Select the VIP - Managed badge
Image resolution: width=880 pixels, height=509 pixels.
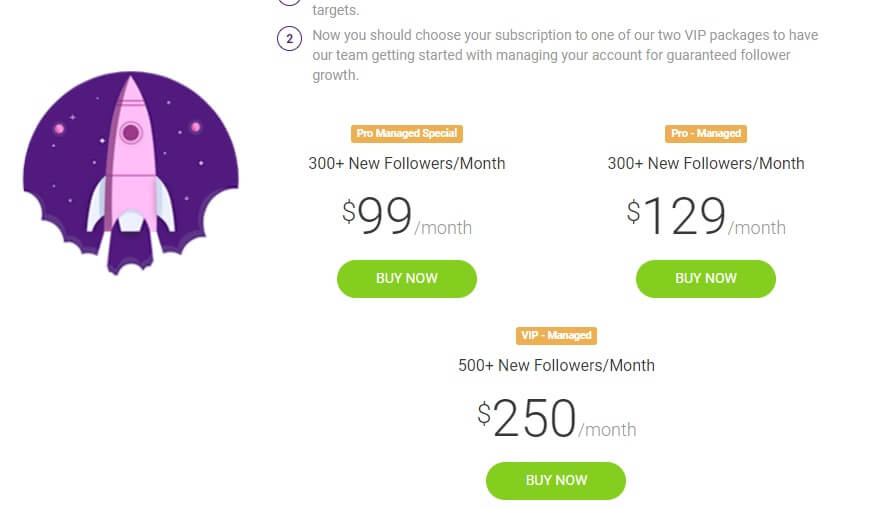pos(556,335)
